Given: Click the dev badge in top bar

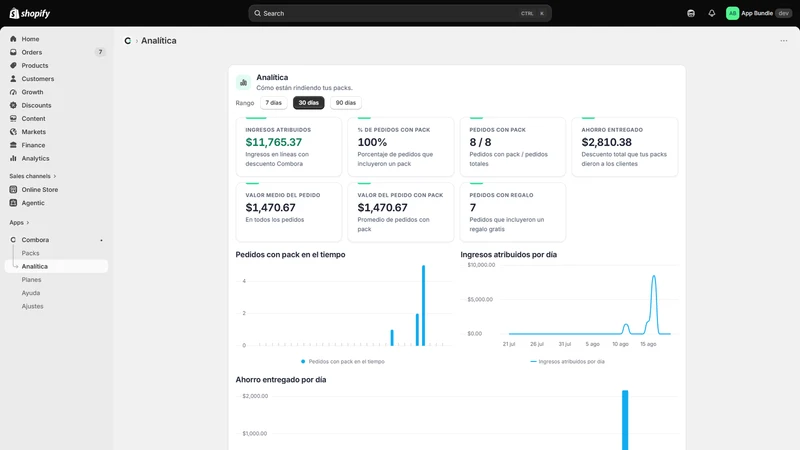Looking at the screenshot, I should pos(784,13).
